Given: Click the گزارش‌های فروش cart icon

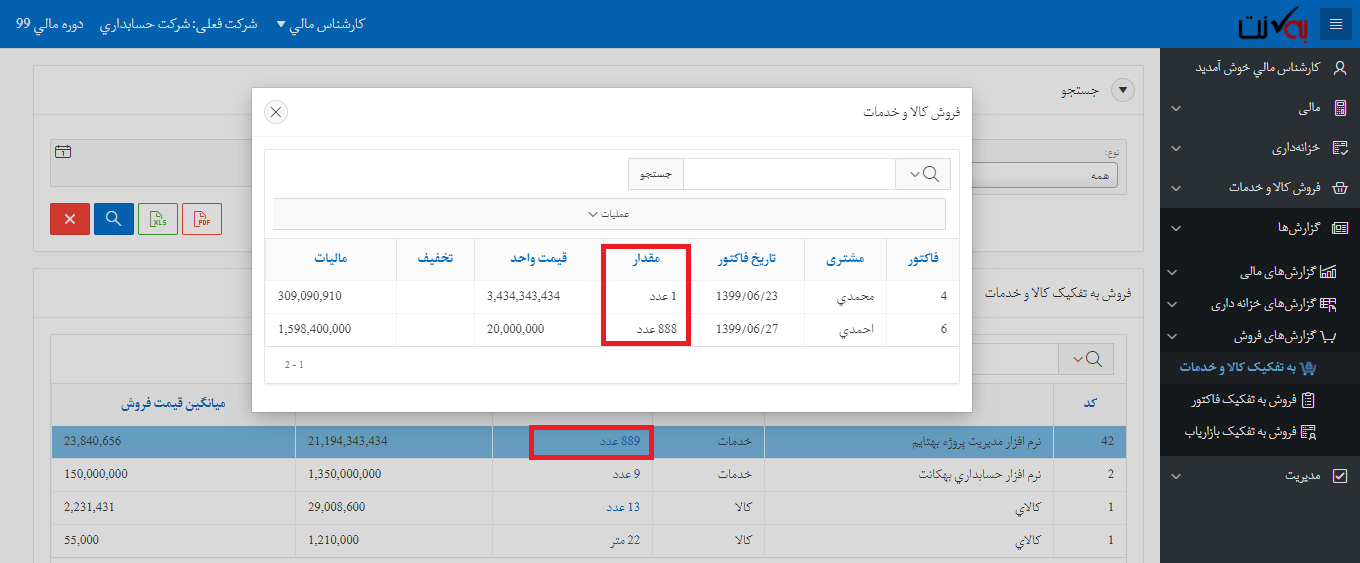Looking at the screenshot, I should coord(1329,336).
